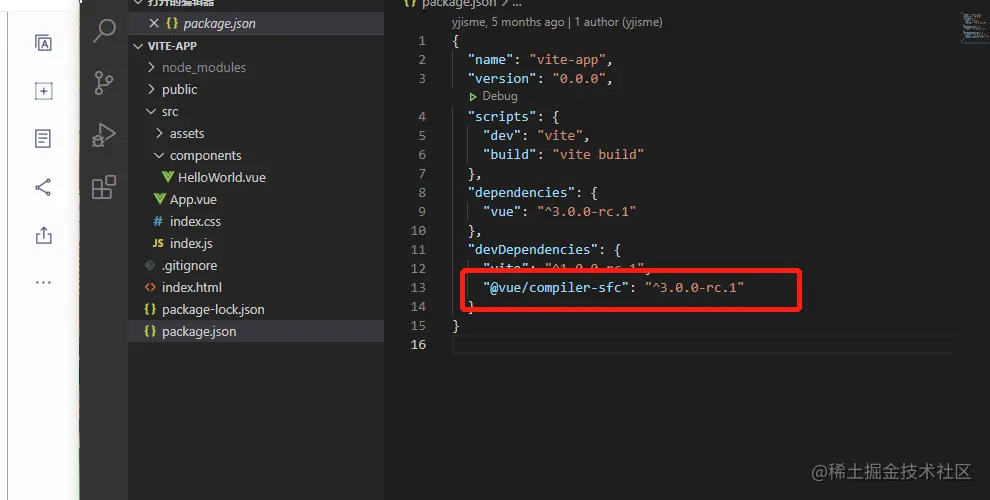Click the share icon in left sidebar
Screen dimensions: 990x500
(43, 187)
